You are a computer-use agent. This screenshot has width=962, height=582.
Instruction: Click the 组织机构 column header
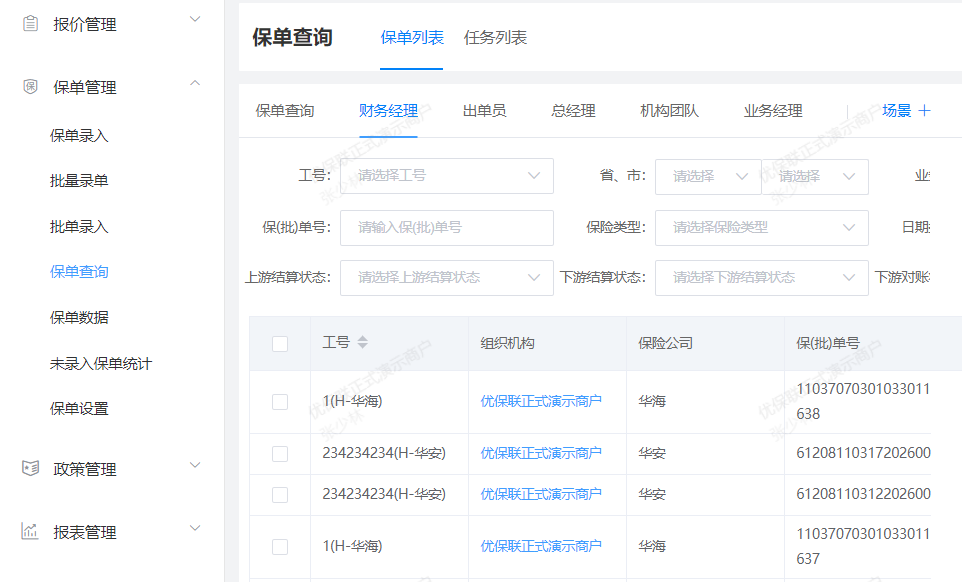(x=507, y=343)
